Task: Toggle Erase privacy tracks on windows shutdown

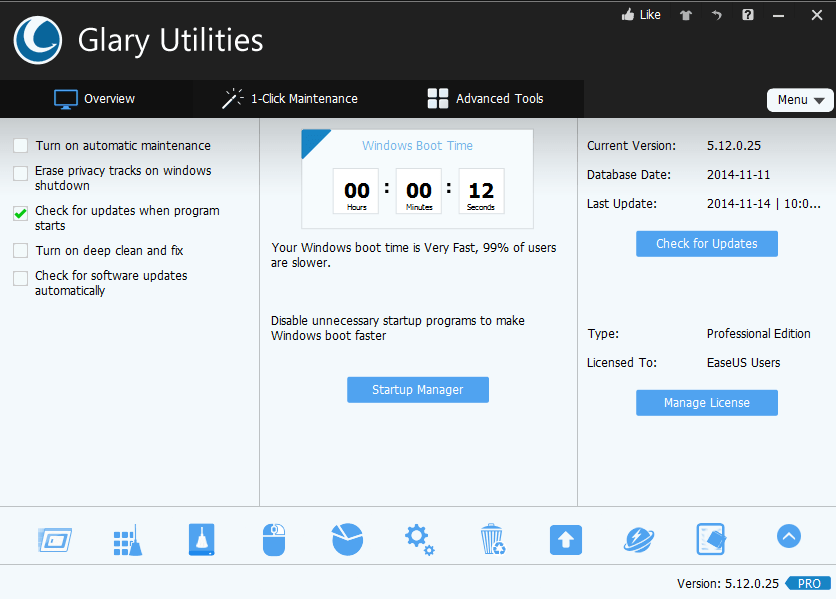Action: coord(21,173)
